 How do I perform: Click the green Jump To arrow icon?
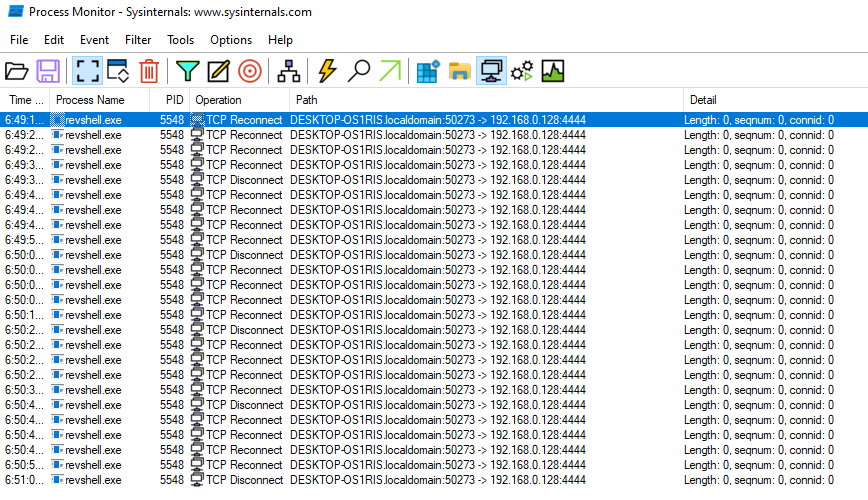tap(390, 71)
